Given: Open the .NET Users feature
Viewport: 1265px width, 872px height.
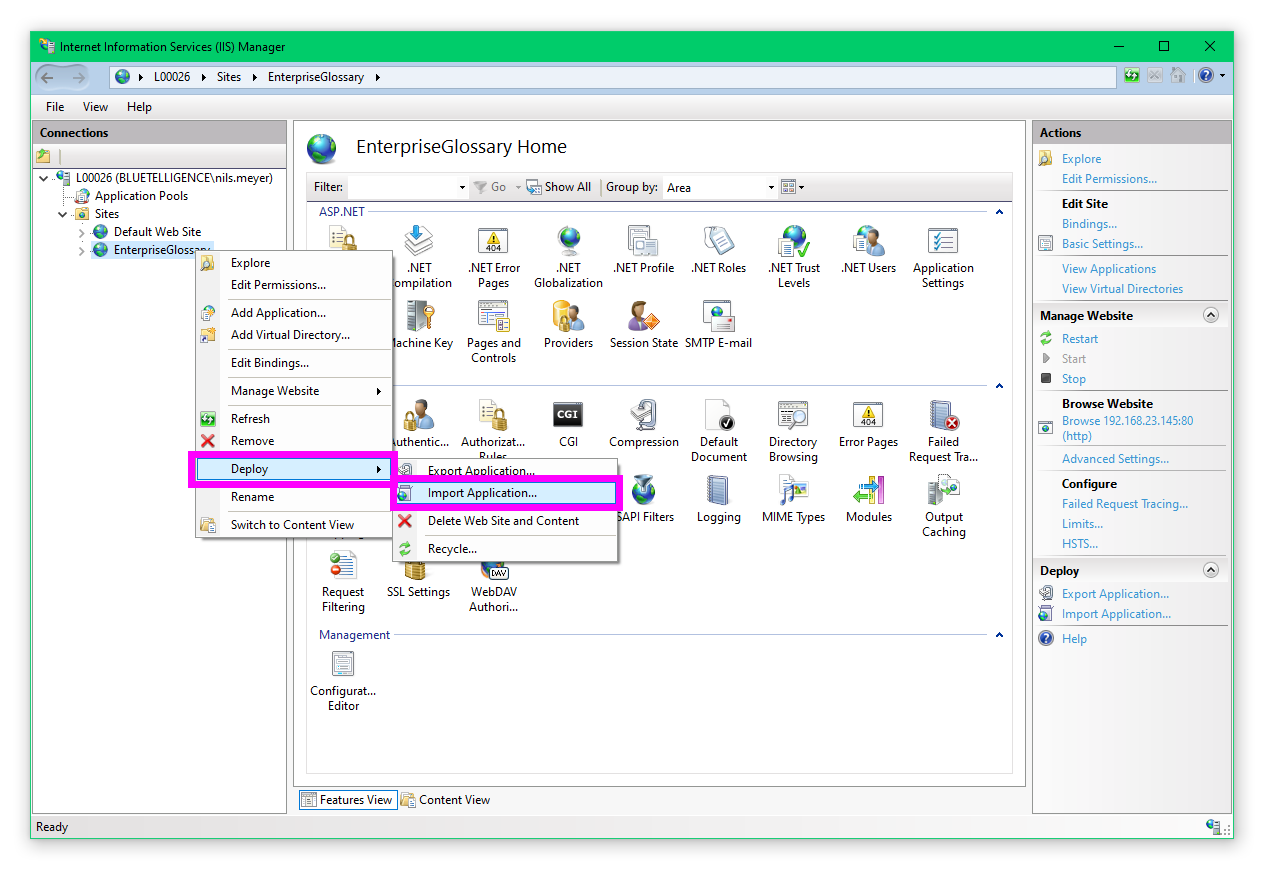Looking at the screenshot, I should pyautogui.click(x=868, y=242).
